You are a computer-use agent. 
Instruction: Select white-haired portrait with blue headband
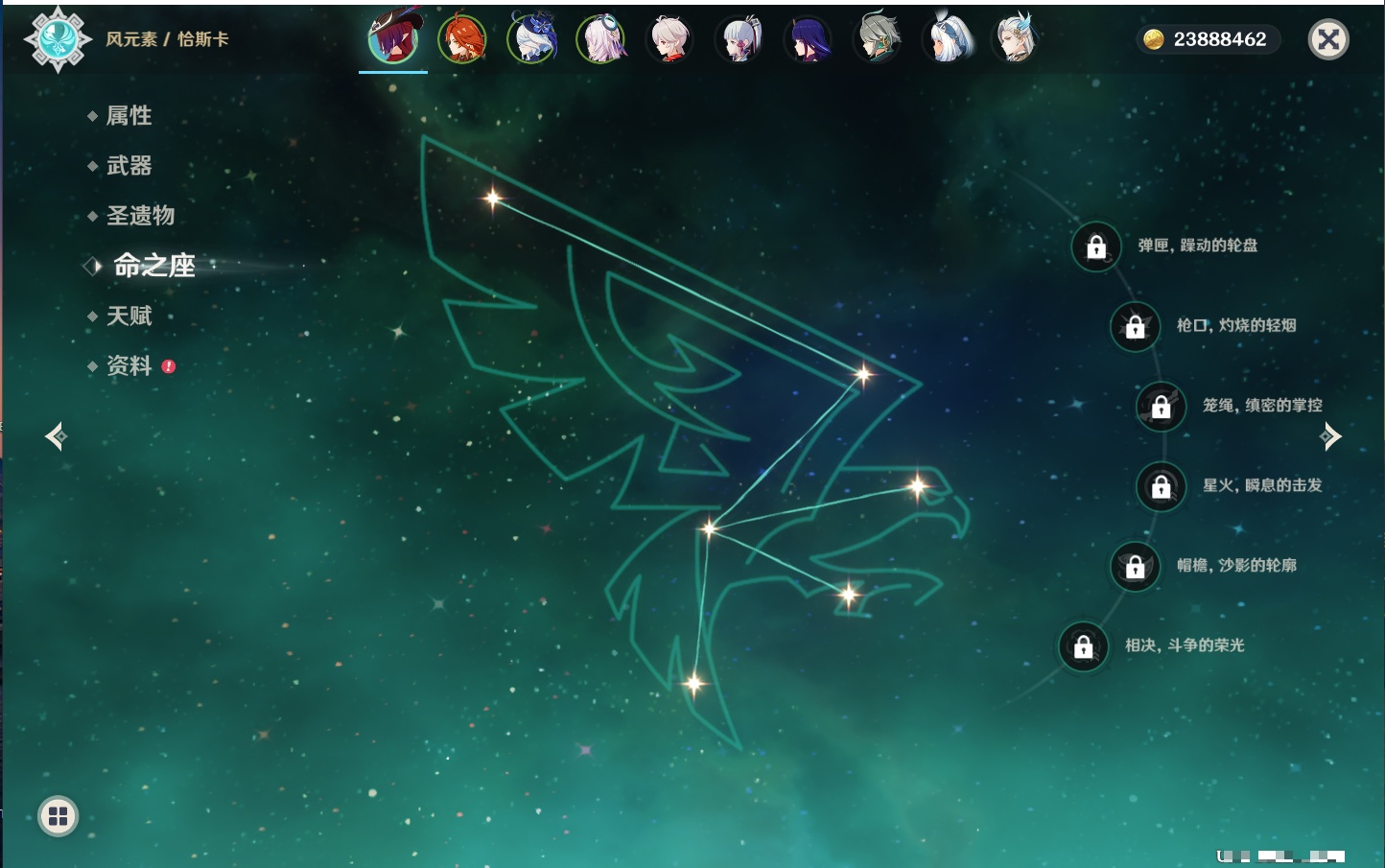click(x=947, y=39)
